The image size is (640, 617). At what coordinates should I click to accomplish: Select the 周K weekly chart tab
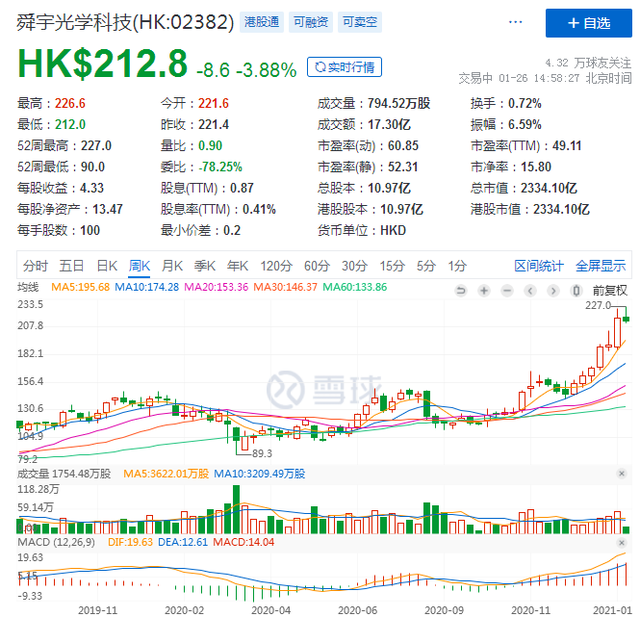pos(139,266)
